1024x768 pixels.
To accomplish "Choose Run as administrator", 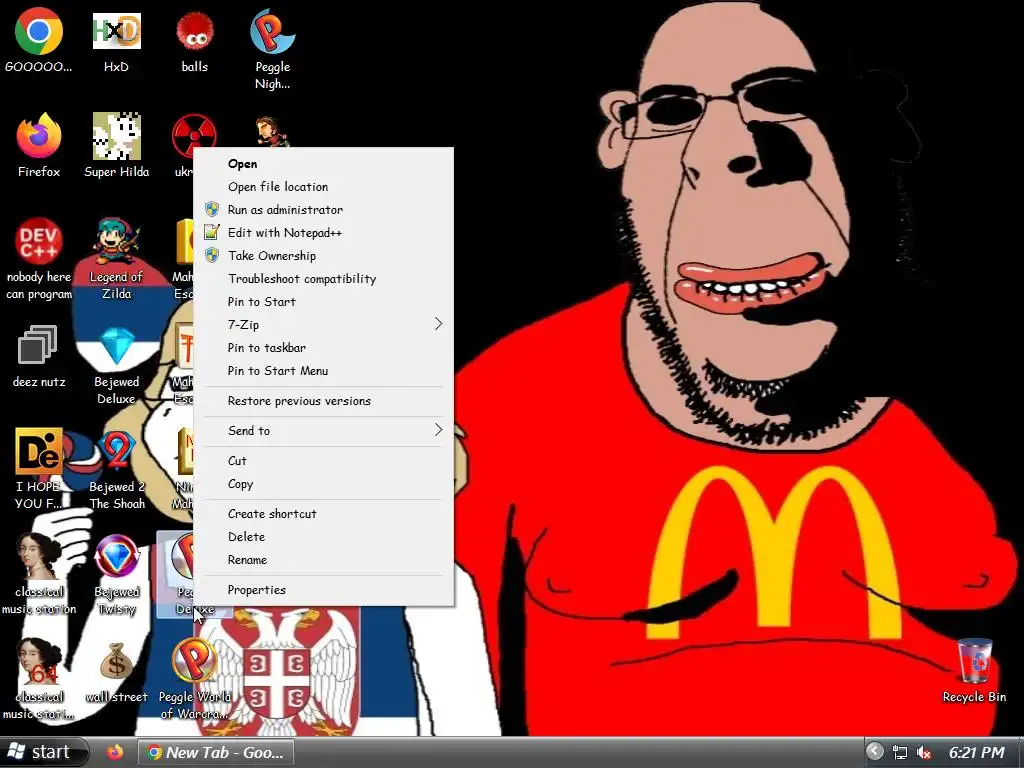I will (323, 210).
